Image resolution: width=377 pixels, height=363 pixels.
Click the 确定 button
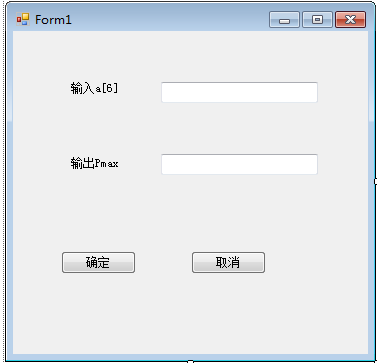coord(98,263)
